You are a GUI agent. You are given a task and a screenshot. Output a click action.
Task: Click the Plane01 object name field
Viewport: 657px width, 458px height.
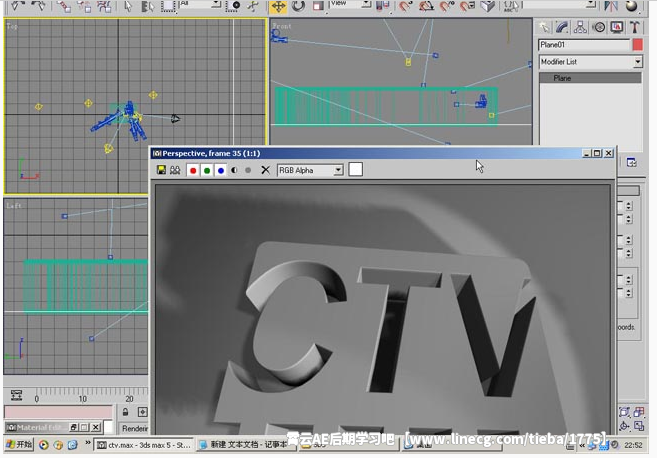click(x=584, y=44)
